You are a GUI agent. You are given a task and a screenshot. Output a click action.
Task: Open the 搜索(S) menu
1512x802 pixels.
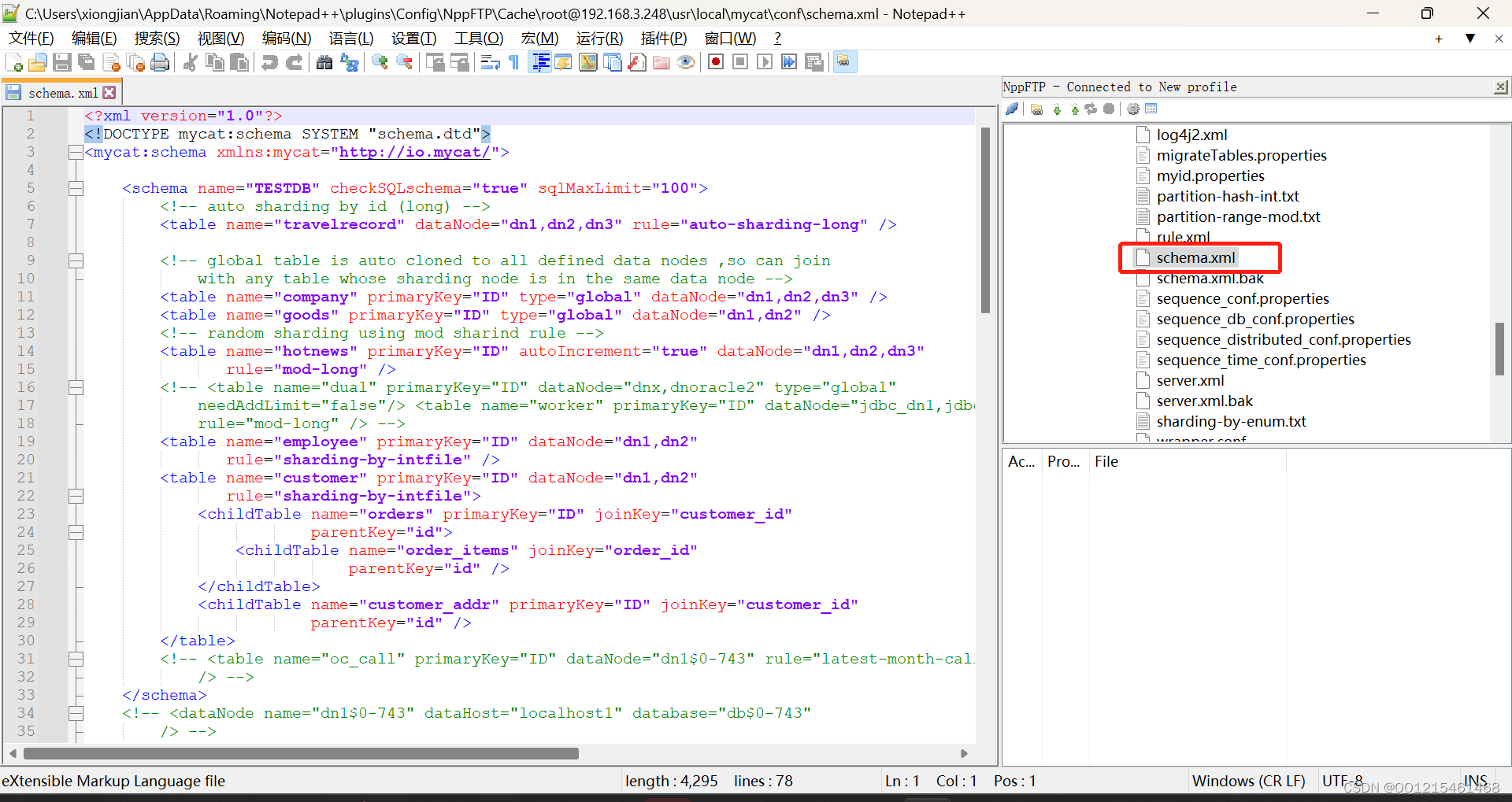click(x=157, y=39)
